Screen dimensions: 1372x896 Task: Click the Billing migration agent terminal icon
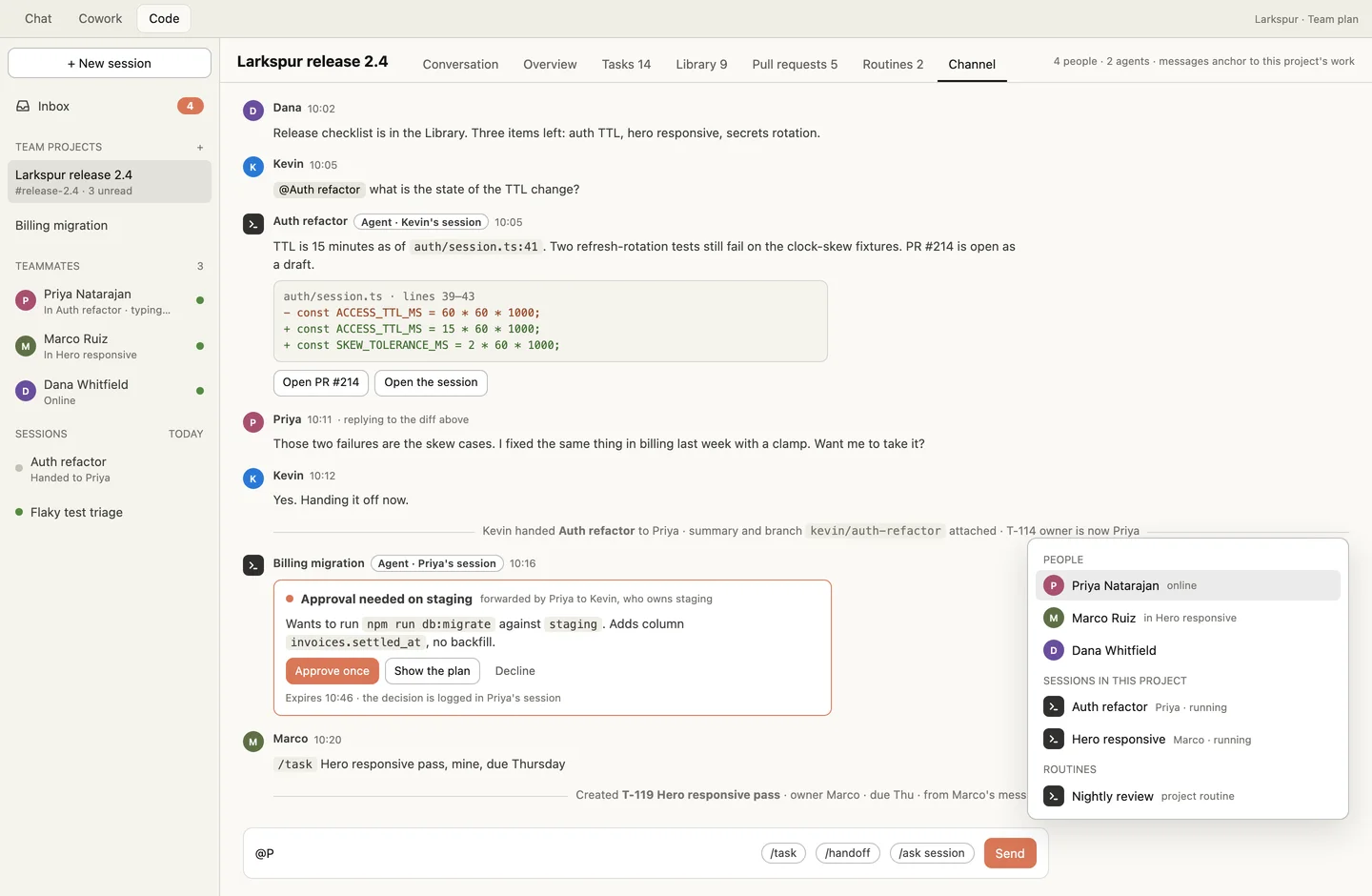[x=253, y=565]
